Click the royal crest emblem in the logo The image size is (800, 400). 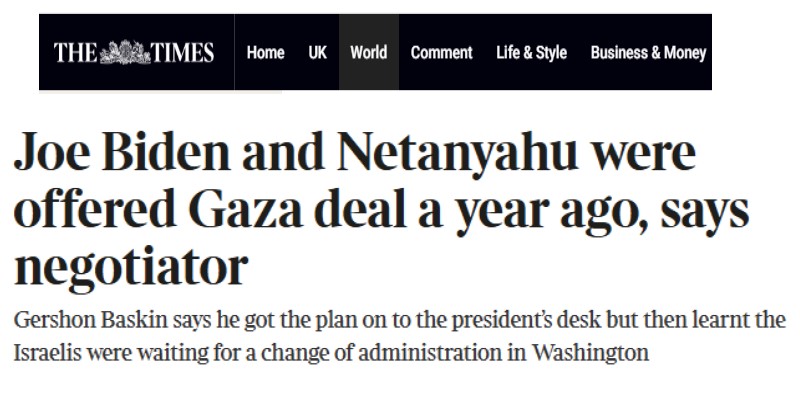point(123,52)
